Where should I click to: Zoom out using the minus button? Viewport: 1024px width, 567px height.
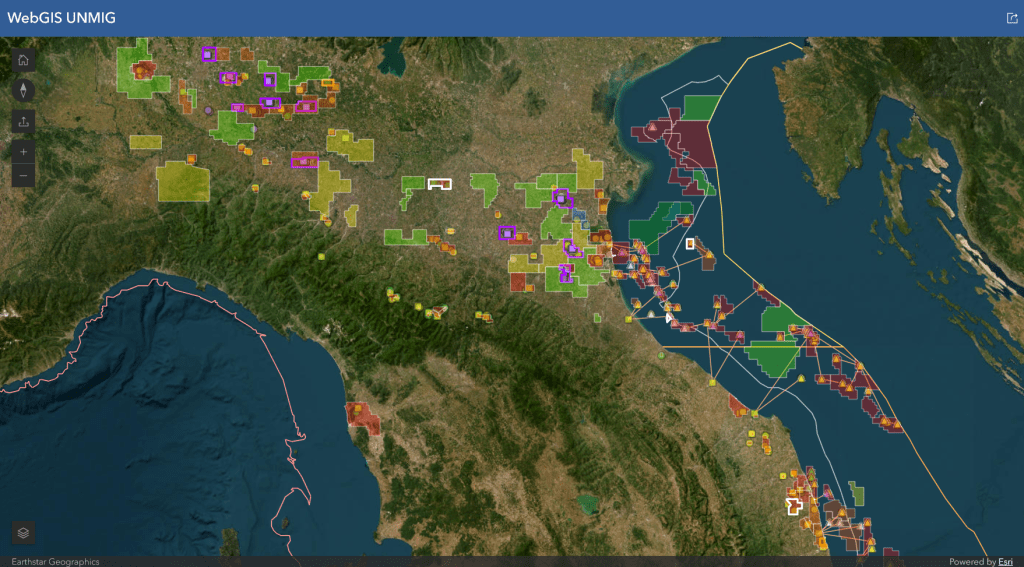[x=23, y=176]
